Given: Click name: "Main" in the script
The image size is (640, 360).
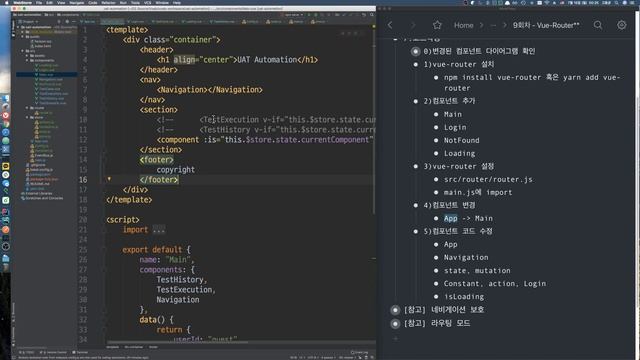Looking at the screenshot, I should click(x=167, y=260).
